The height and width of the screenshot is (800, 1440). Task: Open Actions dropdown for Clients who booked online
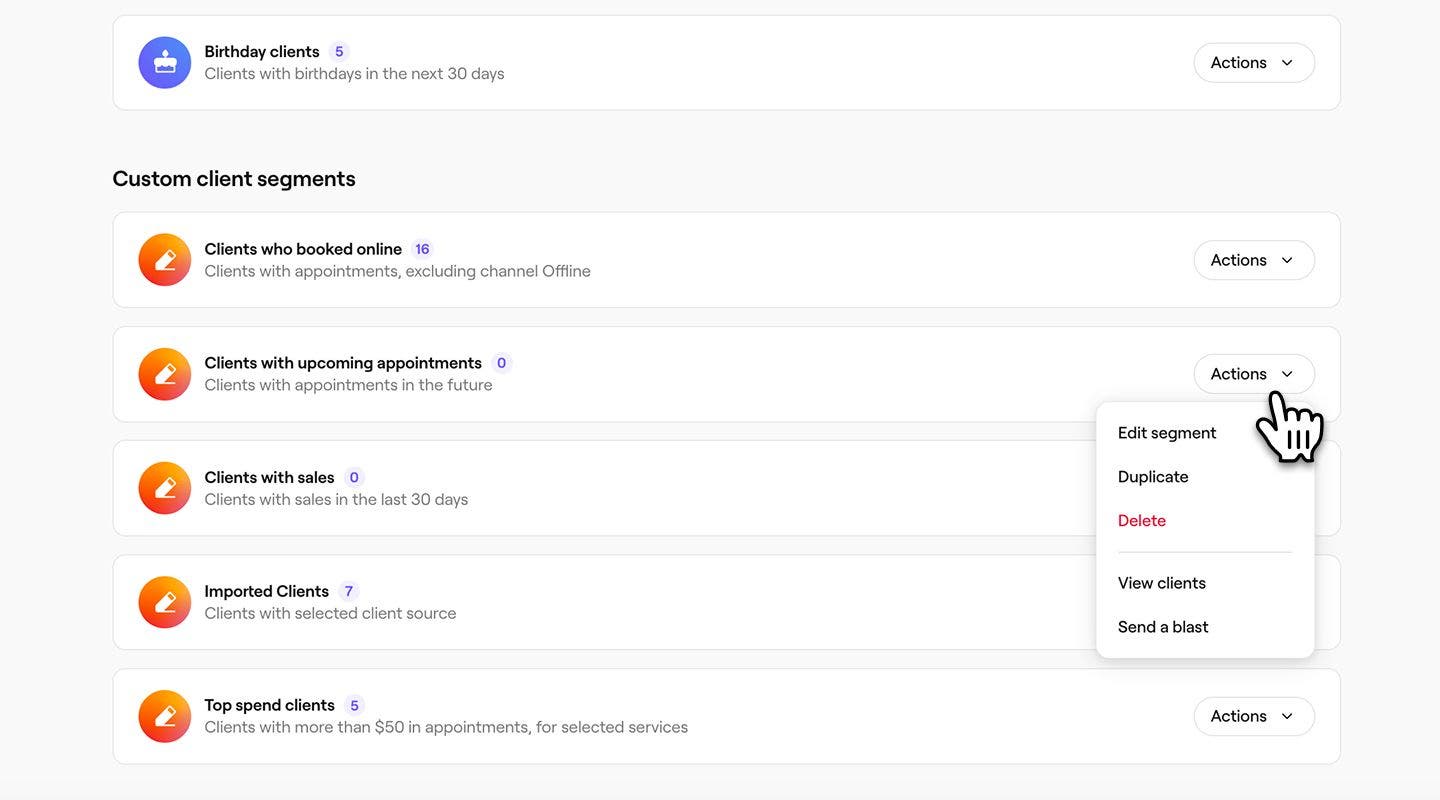pyautogui.click(x=1253, y=260)
